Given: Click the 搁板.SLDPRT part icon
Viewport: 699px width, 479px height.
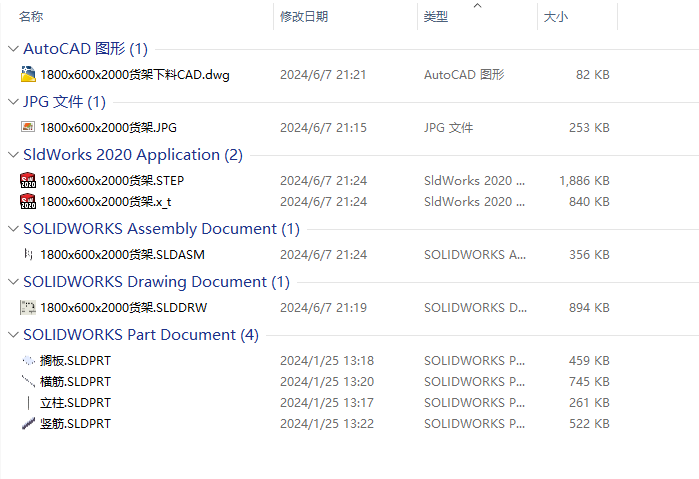Looking at the screenshot, I should (28, 360).
